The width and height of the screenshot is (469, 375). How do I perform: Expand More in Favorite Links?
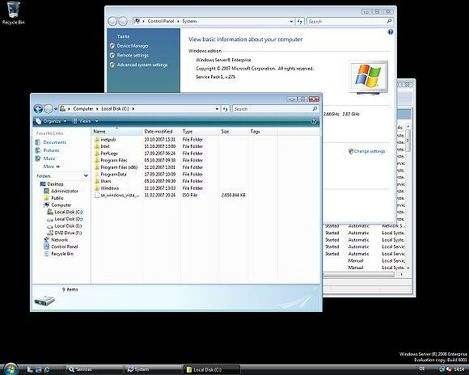click(51, 166)
